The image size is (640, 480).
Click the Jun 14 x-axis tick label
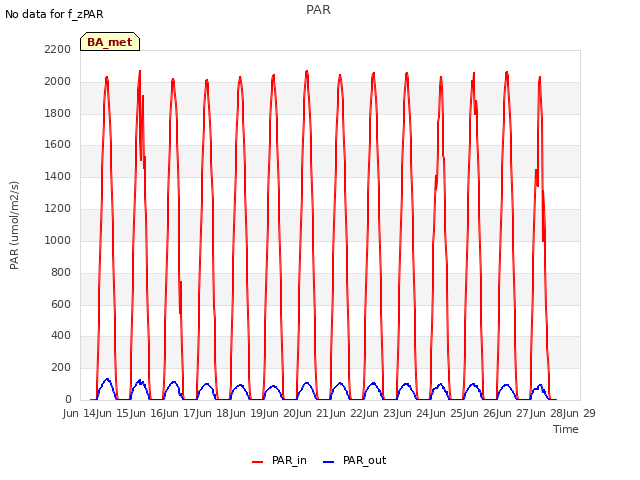point(80,413)
